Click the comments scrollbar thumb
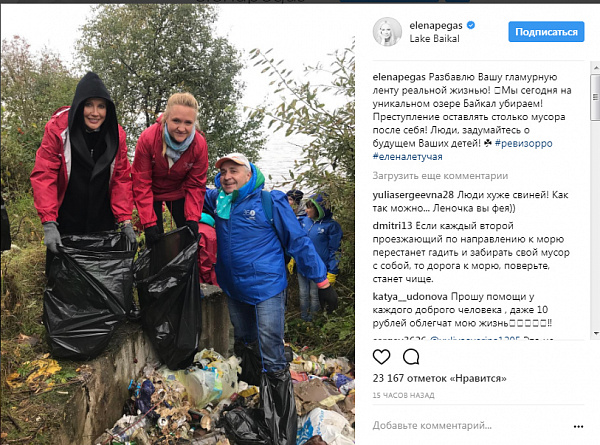Image resolution: width=600 pixels, height=445 pixels. pos(595,97)
